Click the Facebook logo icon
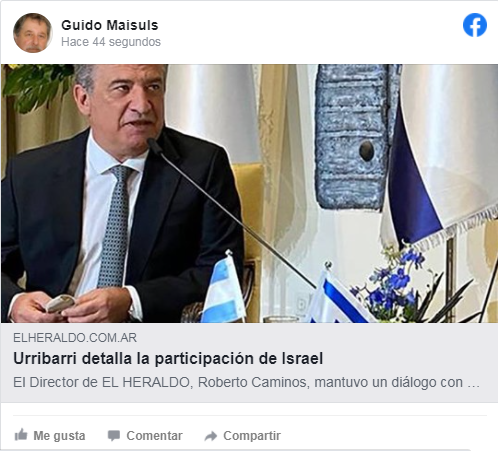This screenshot has width=498, height=451. click(x=475, y=25)
